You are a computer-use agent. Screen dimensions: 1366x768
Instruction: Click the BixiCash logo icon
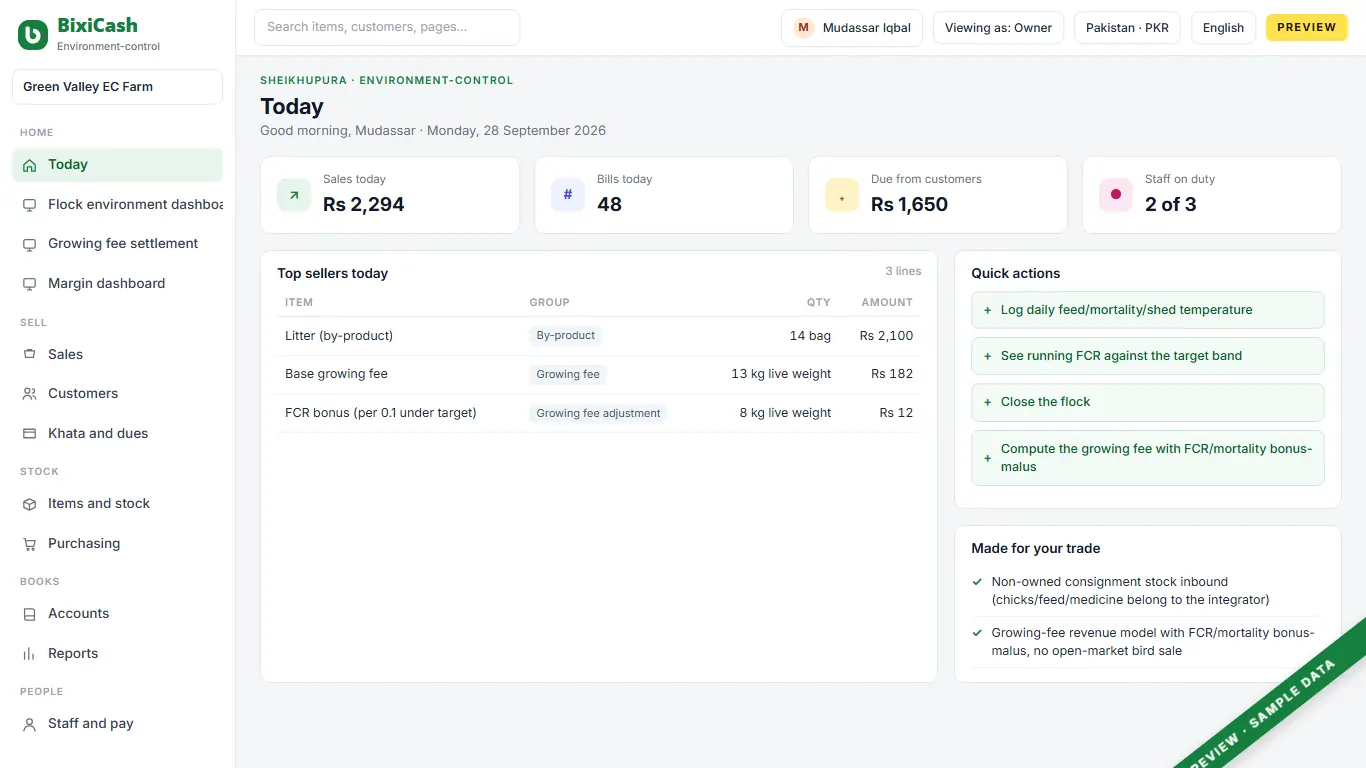(x=33, y=35)
